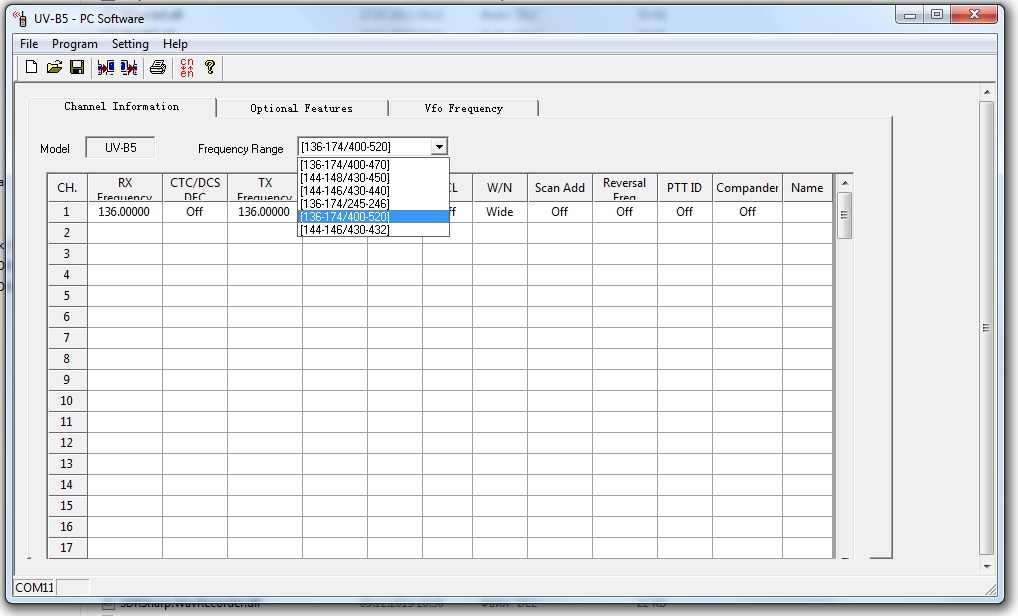Open a saved file using the folder icon
The width and height of the screenshot is (1018, 616).
tap(54, 68)
